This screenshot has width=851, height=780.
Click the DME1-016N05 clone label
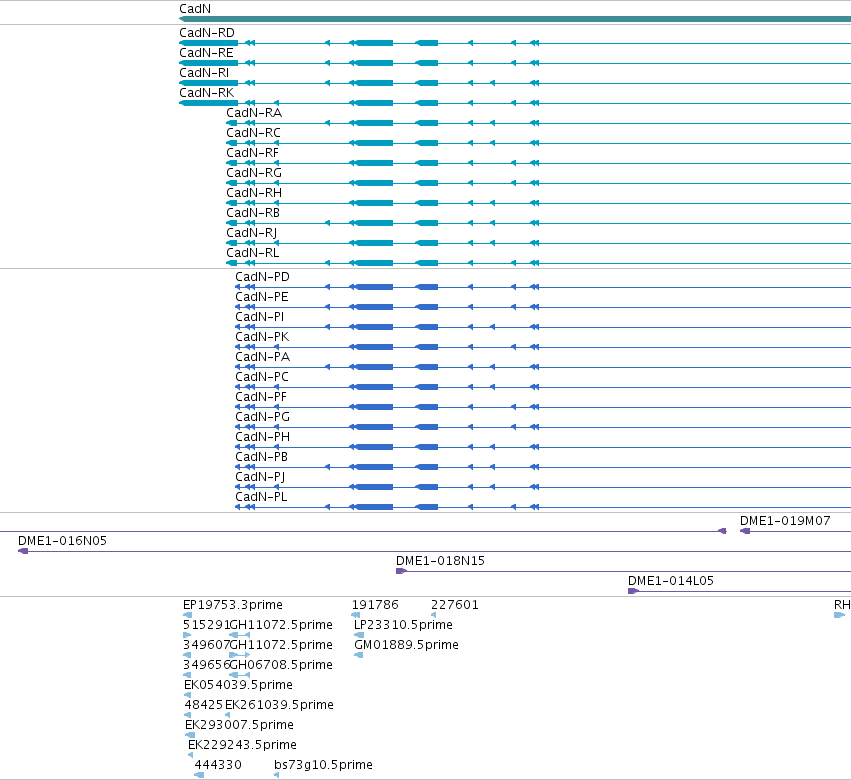tap(62, 541)
